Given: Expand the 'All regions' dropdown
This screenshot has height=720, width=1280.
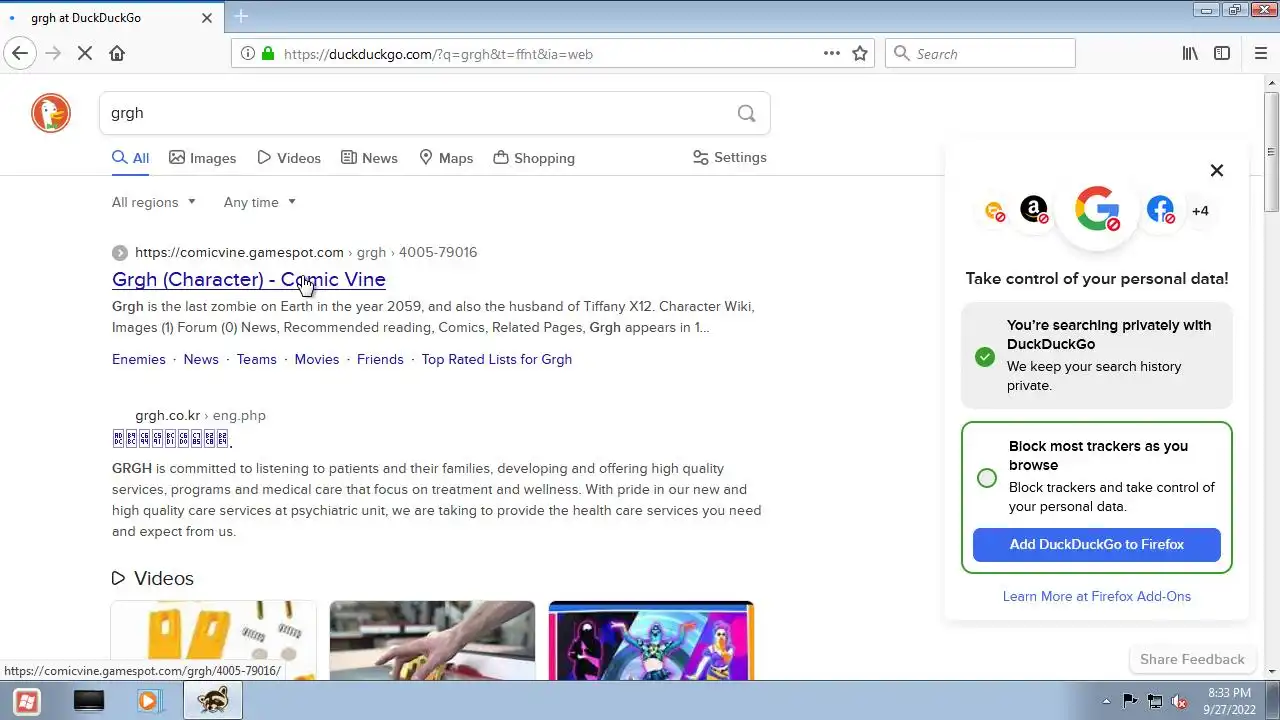Looking at the screenshot, I should (154, 202).
